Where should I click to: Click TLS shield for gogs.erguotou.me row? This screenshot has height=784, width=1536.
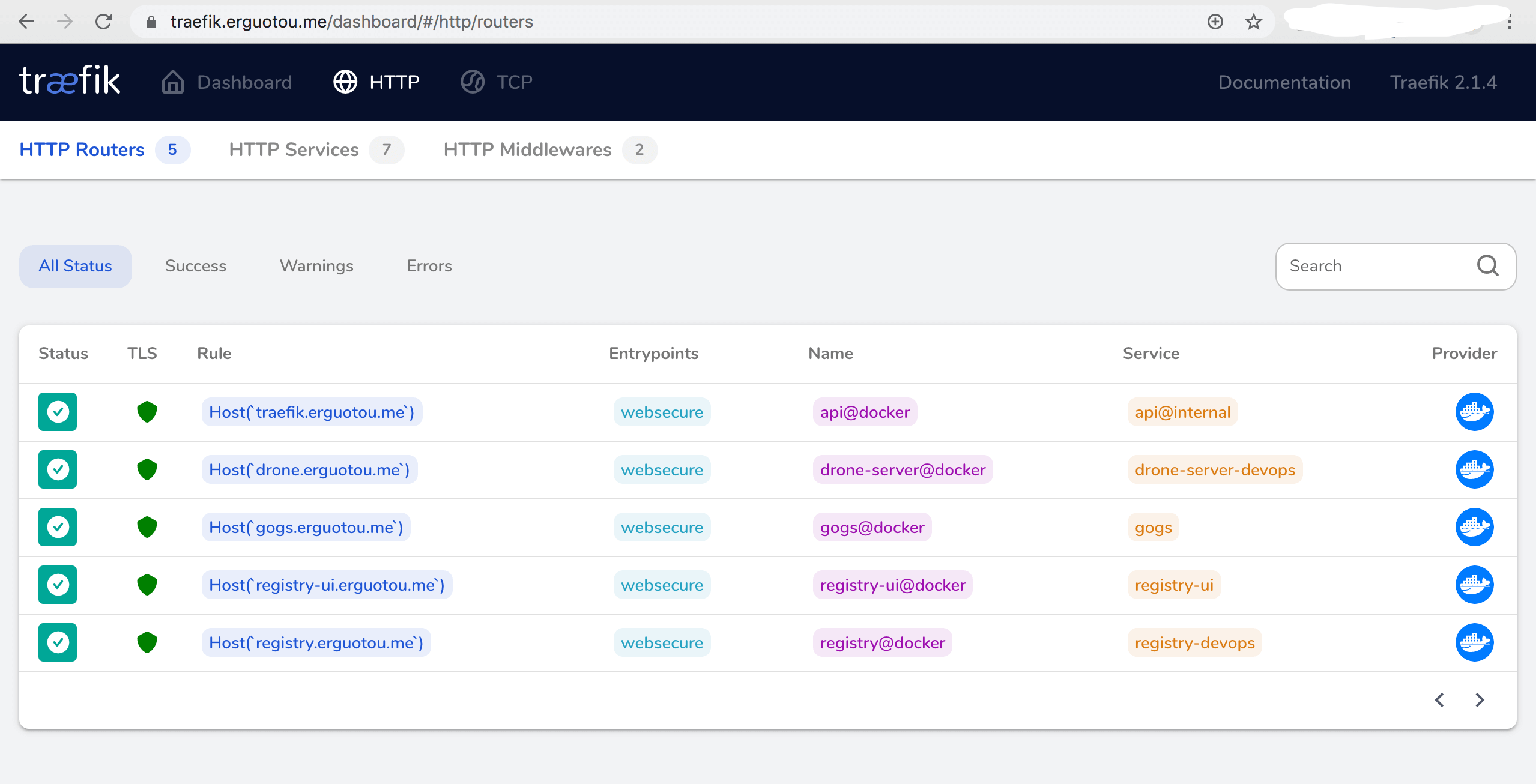147,527
